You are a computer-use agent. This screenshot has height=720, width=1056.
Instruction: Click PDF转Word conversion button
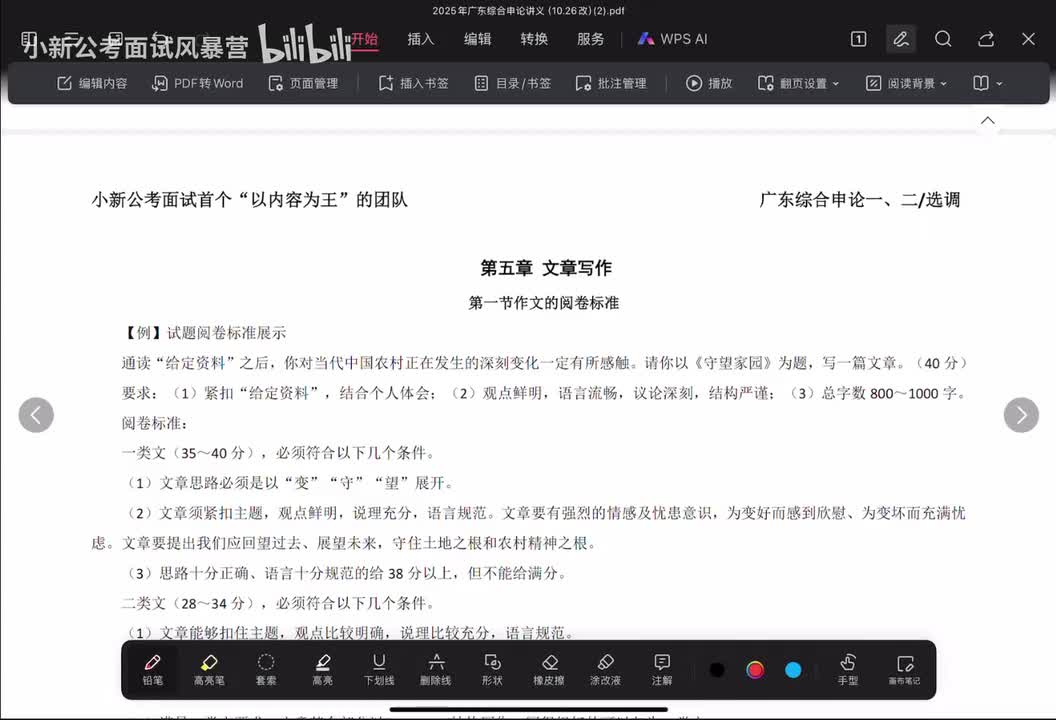(197, 84)
